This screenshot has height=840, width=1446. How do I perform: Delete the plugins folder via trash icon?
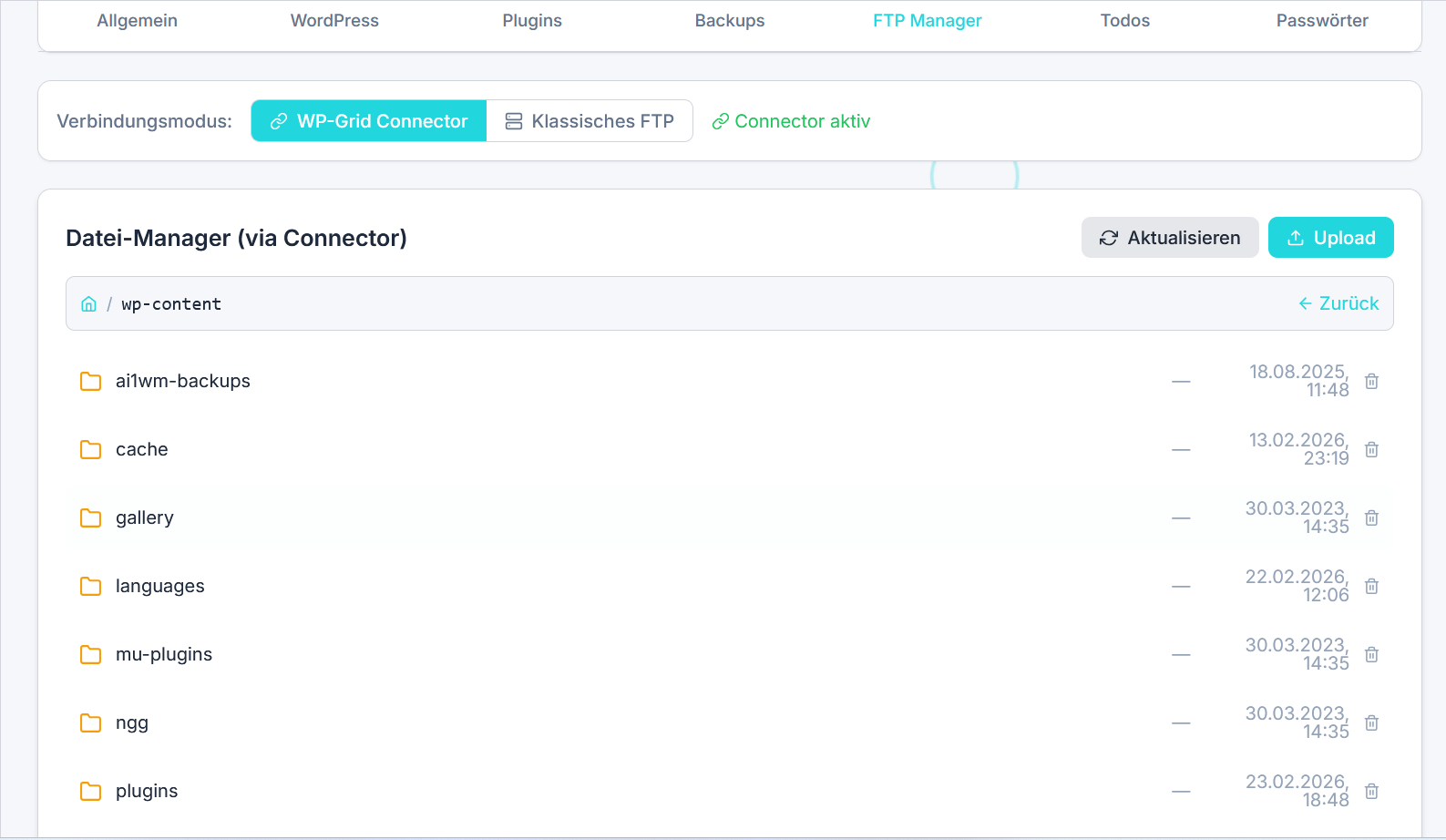click(1371, 792)
